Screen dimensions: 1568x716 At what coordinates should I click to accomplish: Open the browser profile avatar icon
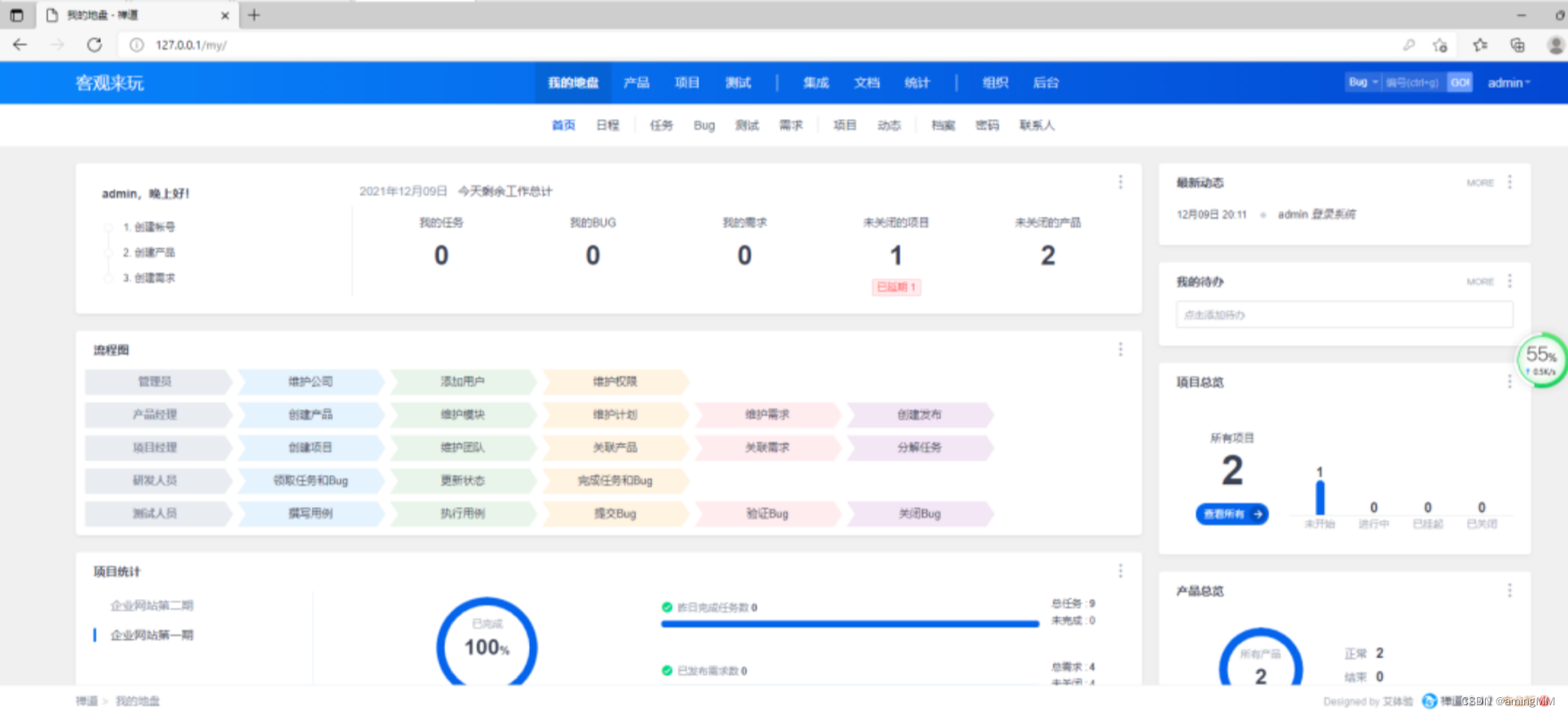[1555, 45]
